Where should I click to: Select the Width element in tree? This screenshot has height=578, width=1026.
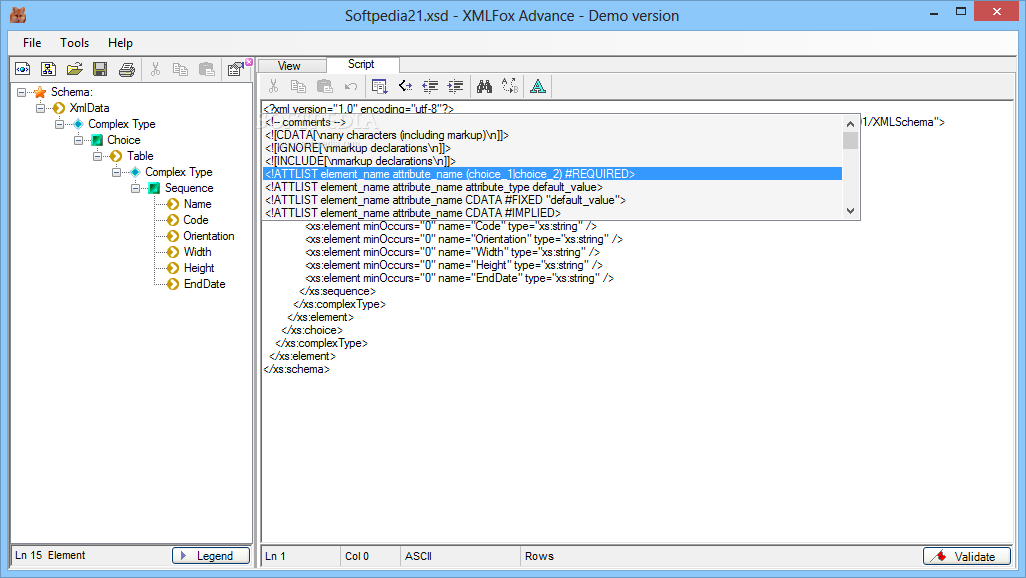[197, 252]
